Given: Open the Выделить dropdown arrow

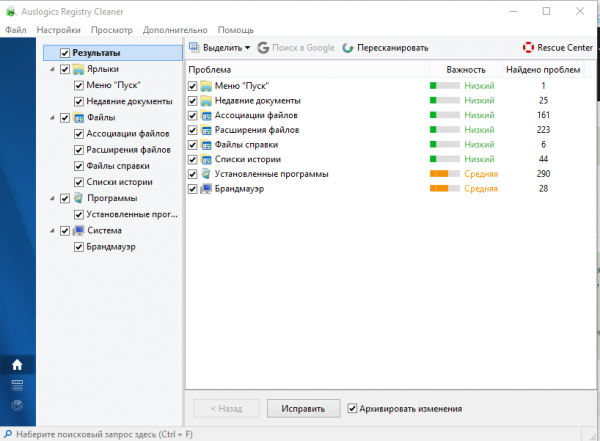Looking at the screenshot, I should [x=248, y=48].
